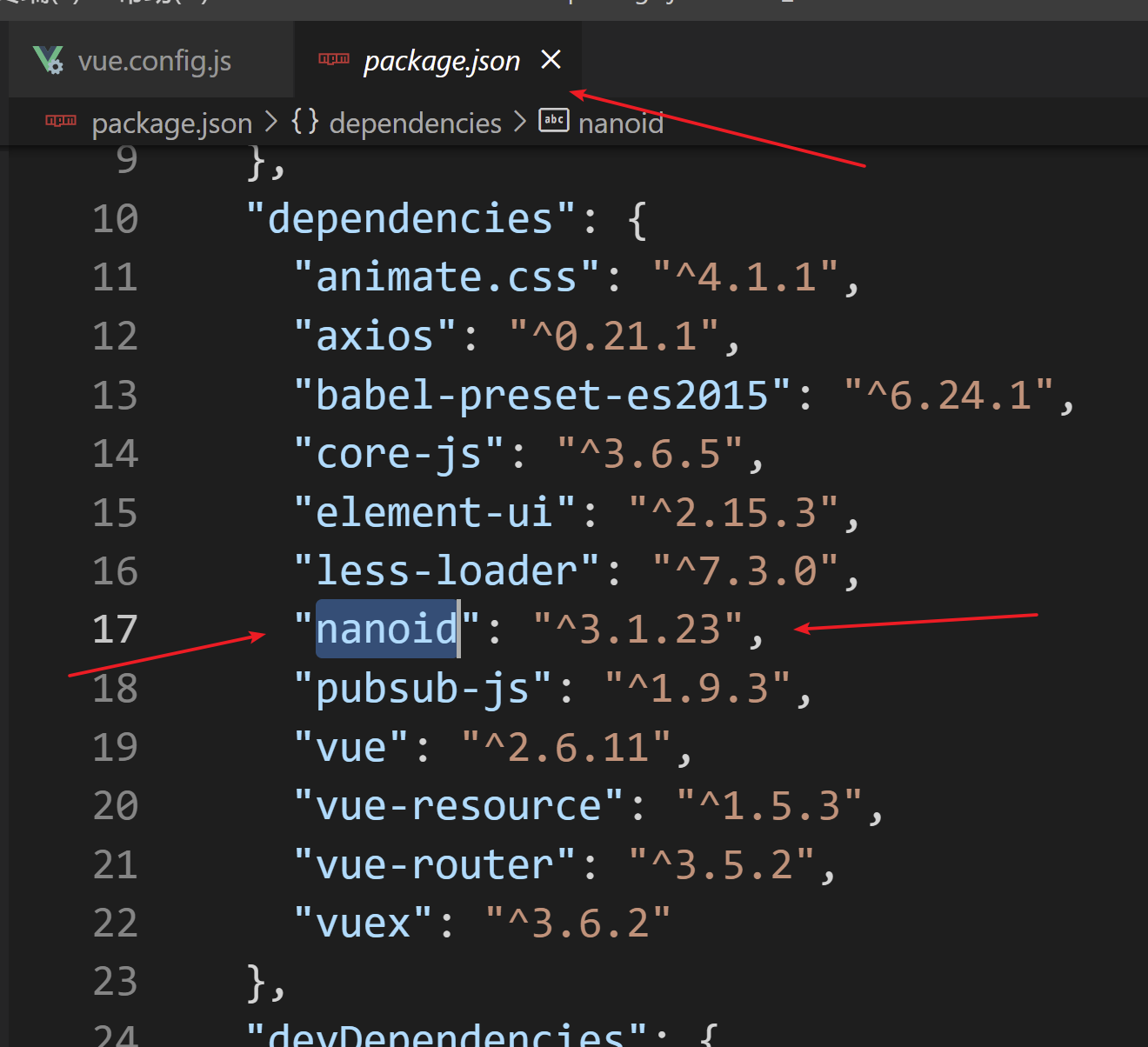This screenshot has height=1047, width=1148.
Task: Click the "pubsub-js" key
Action: 423,688
